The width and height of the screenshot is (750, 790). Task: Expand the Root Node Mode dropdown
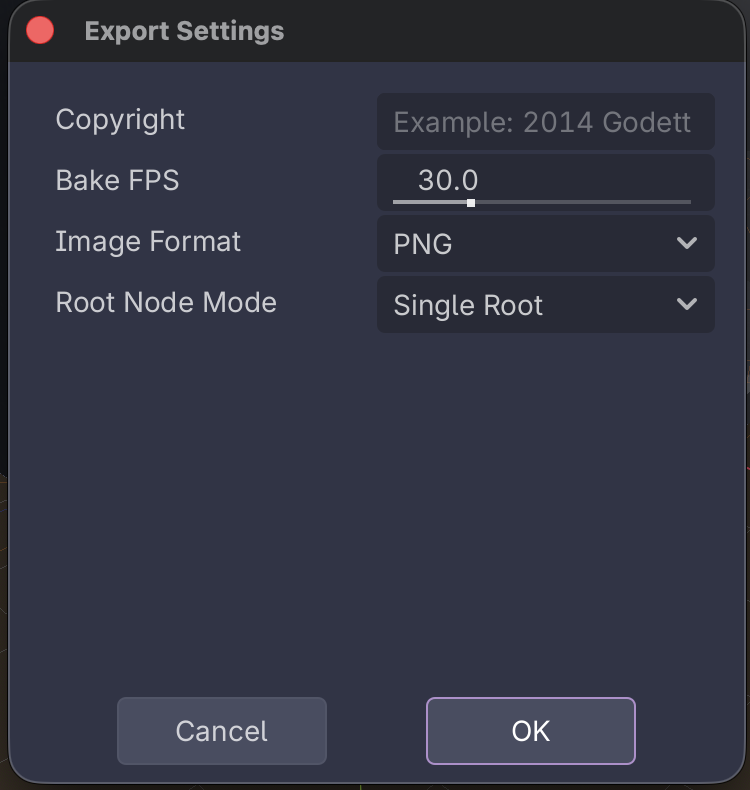pyautogui.click(x=545, y=304)
